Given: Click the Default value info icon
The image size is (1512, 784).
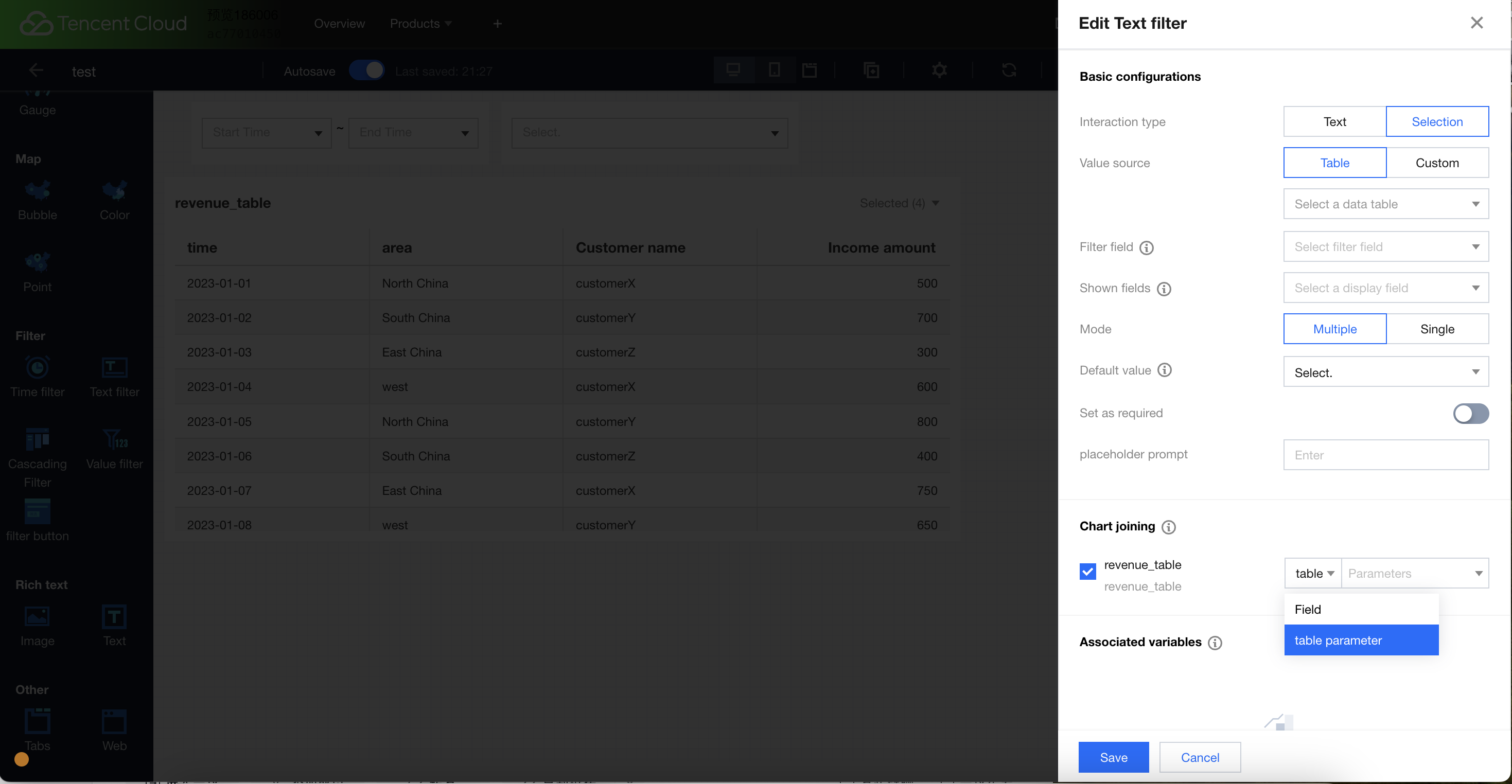Looking at the screenshot, I should (1165, 370).
